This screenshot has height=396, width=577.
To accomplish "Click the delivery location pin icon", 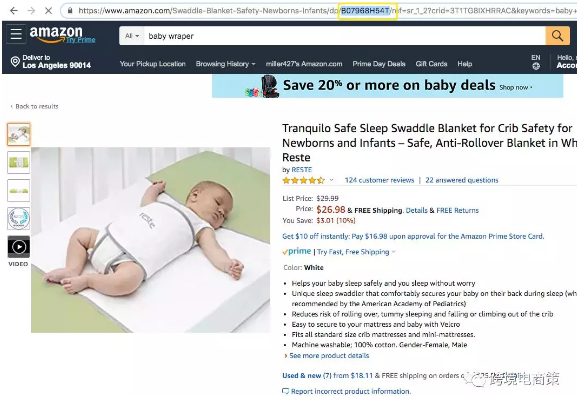I will [x=15, y=61].
